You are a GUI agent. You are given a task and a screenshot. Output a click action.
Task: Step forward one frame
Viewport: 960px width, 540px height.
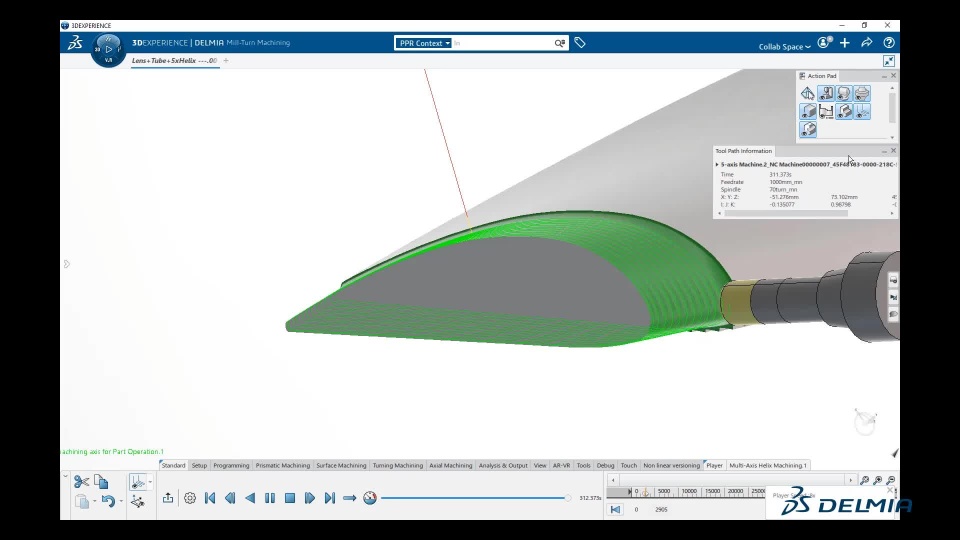pos(310,498)
